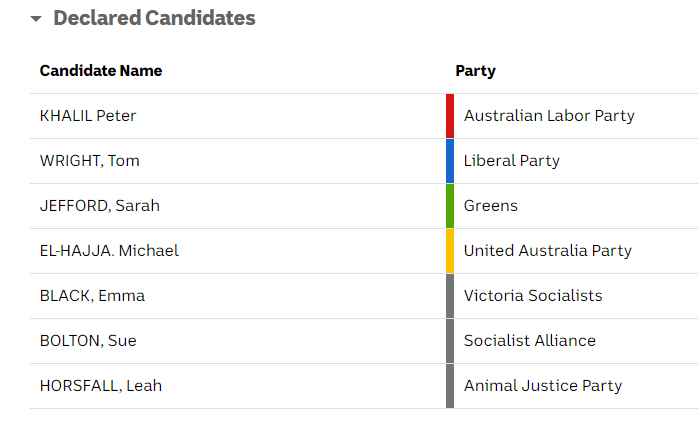Click the yellow United Australia Party color bar
698x422 pixels.
[x=450, y=251]
